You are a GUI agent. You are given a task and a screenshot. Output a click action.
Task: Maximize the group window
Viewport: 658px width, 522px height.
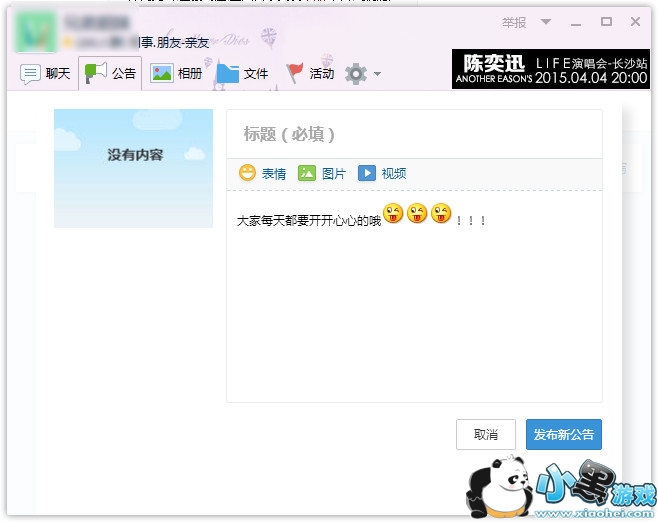pos(606,21)
